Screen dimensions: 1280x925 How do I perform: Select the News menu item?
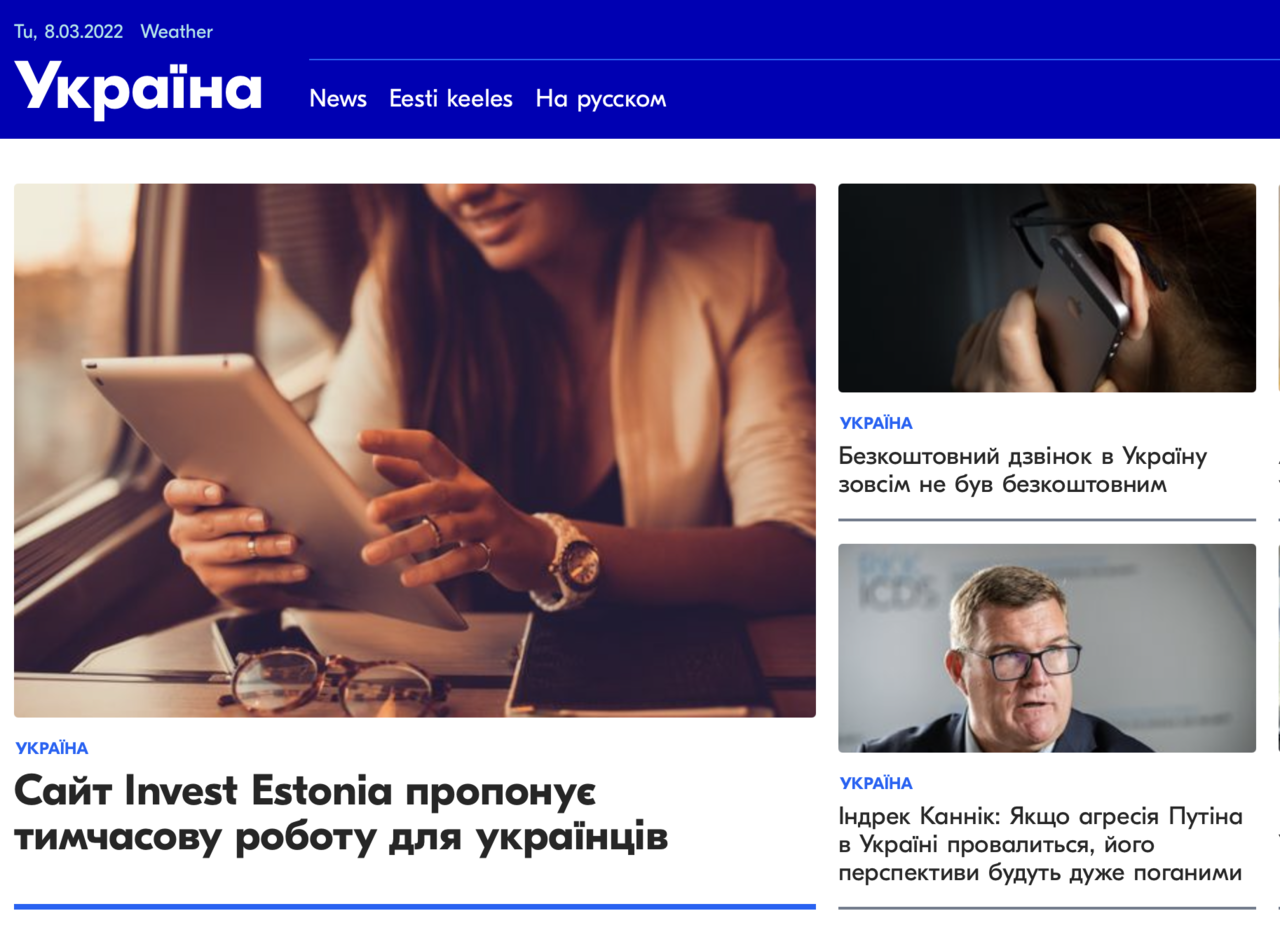[338, 98]
